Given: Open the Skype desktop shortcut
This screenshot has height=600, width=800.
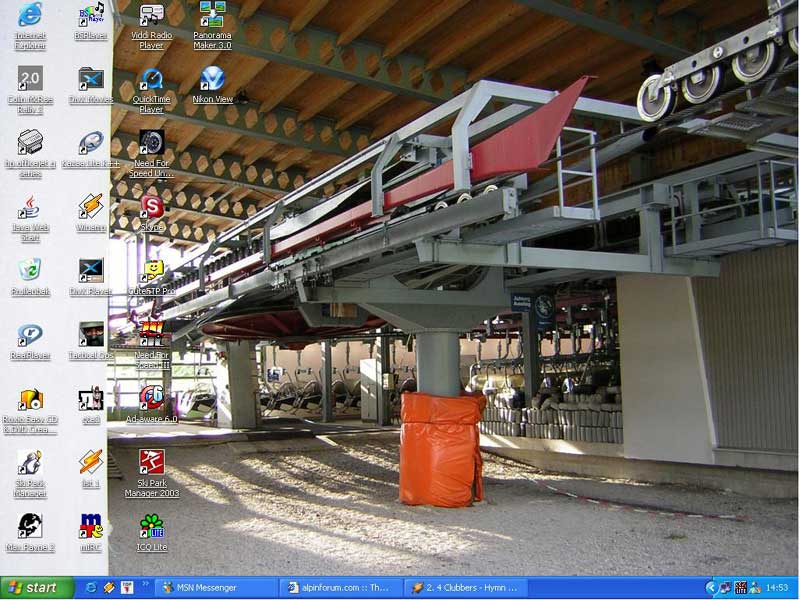Looking at the screenshot, I should [x=152, y=207].
